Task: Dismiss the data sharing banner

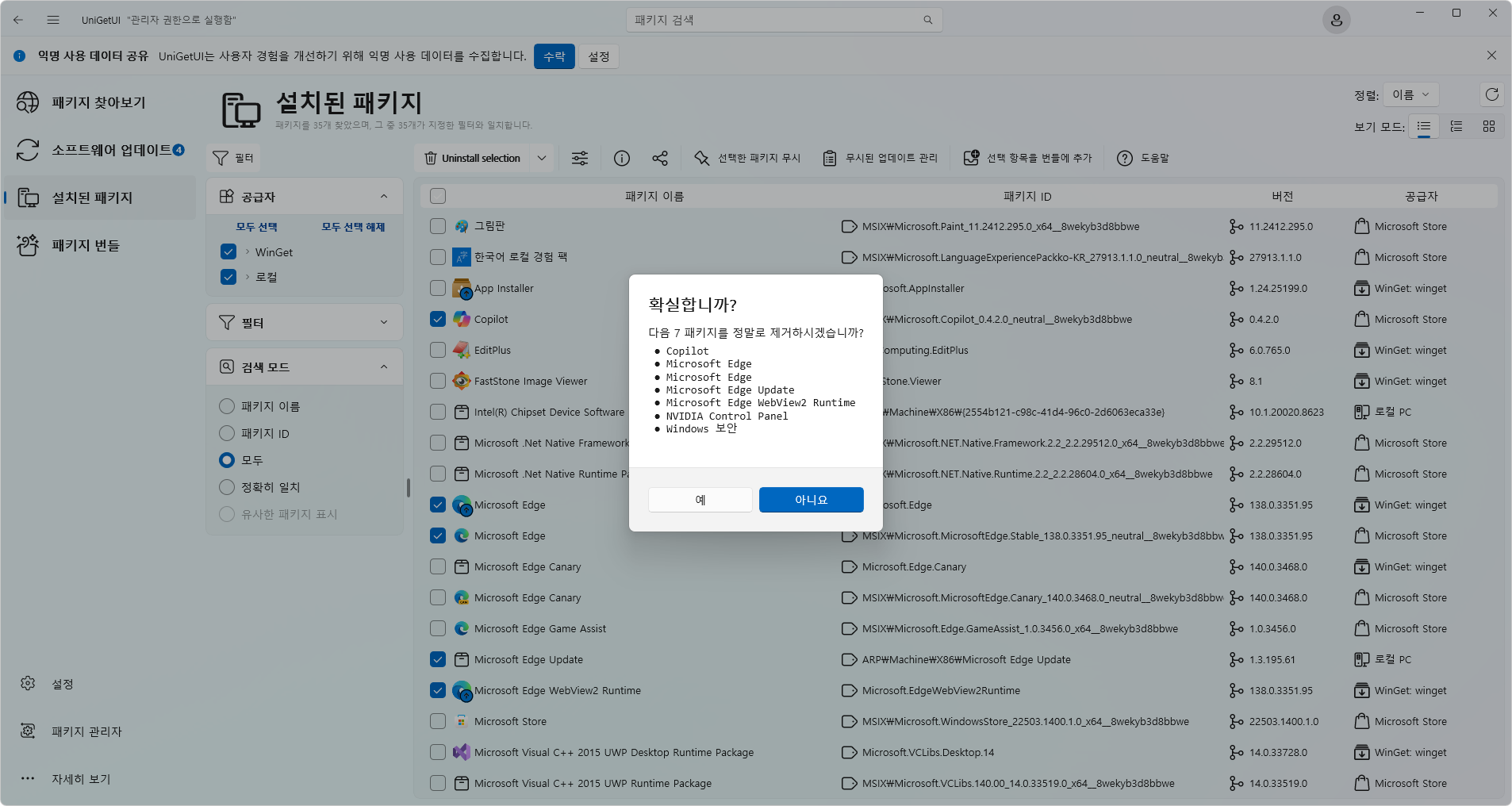Action: pyautogui.click(x=1491, y=56)
